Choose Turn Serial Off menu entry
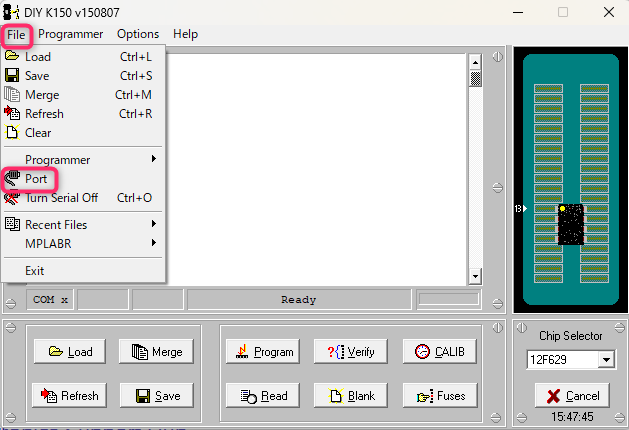This screenshot has height=430, width=629. tap(83, 198)
